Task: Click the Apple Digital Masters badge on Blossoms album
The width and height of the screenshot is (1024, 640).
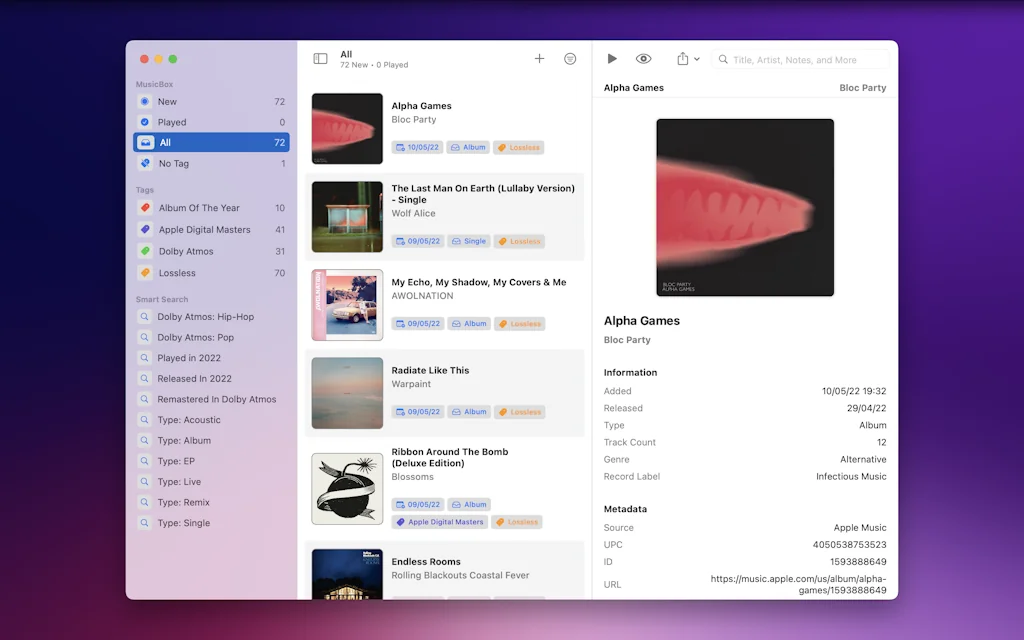Action: [x=440, y=521]
